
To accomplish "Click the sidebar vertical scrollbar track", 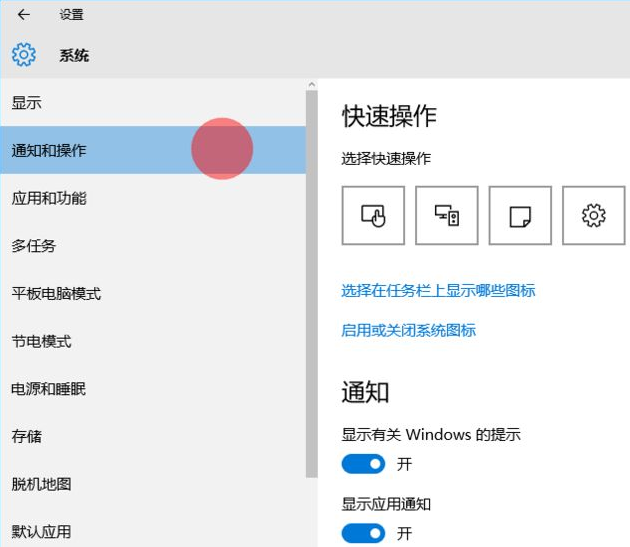I will 311,510.
